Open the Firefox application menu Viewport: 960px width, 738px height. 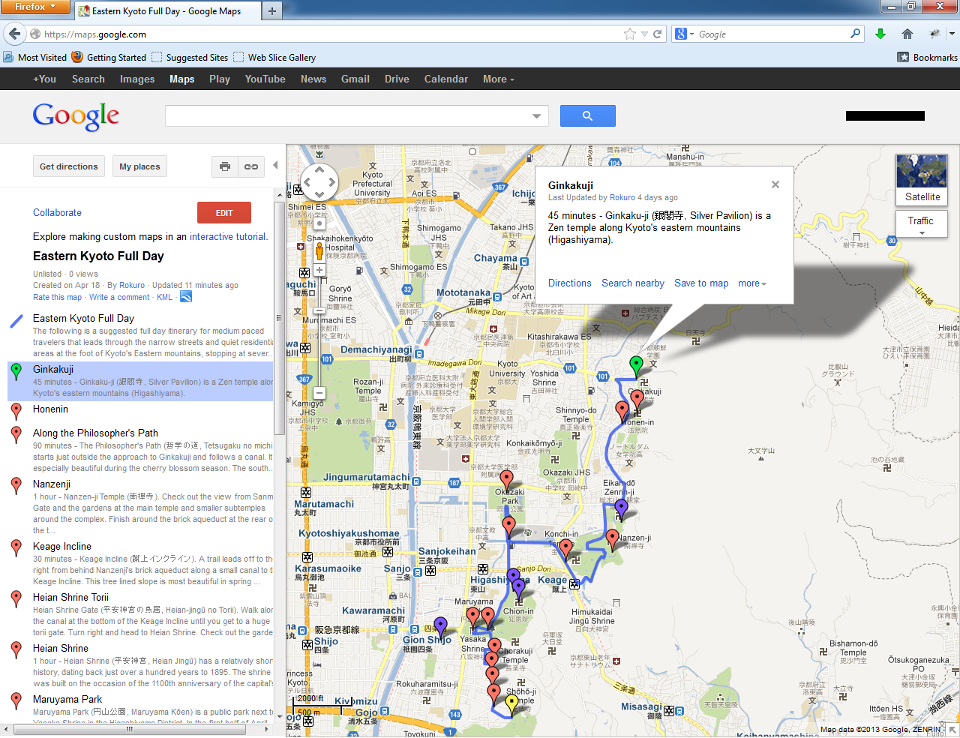pyautogui.click(x=35, y=7)
